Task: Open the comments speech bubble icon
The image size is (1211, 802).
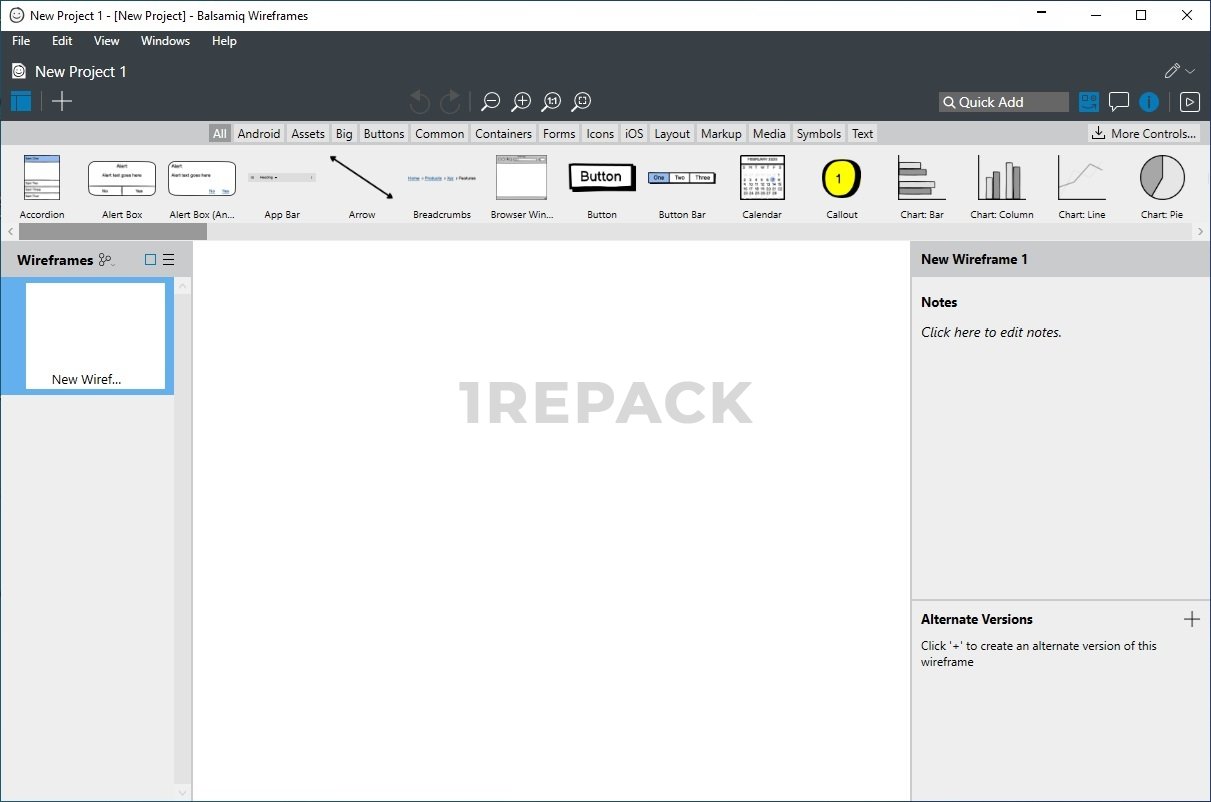Action: click(x=1119, y=102)
